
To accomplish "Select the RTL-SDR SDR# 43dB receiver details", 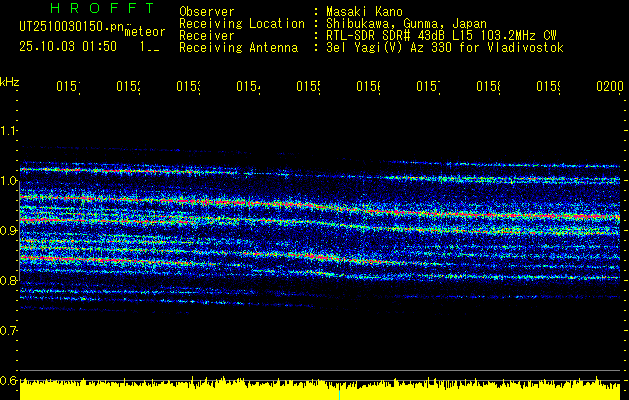I will point(441,36).
